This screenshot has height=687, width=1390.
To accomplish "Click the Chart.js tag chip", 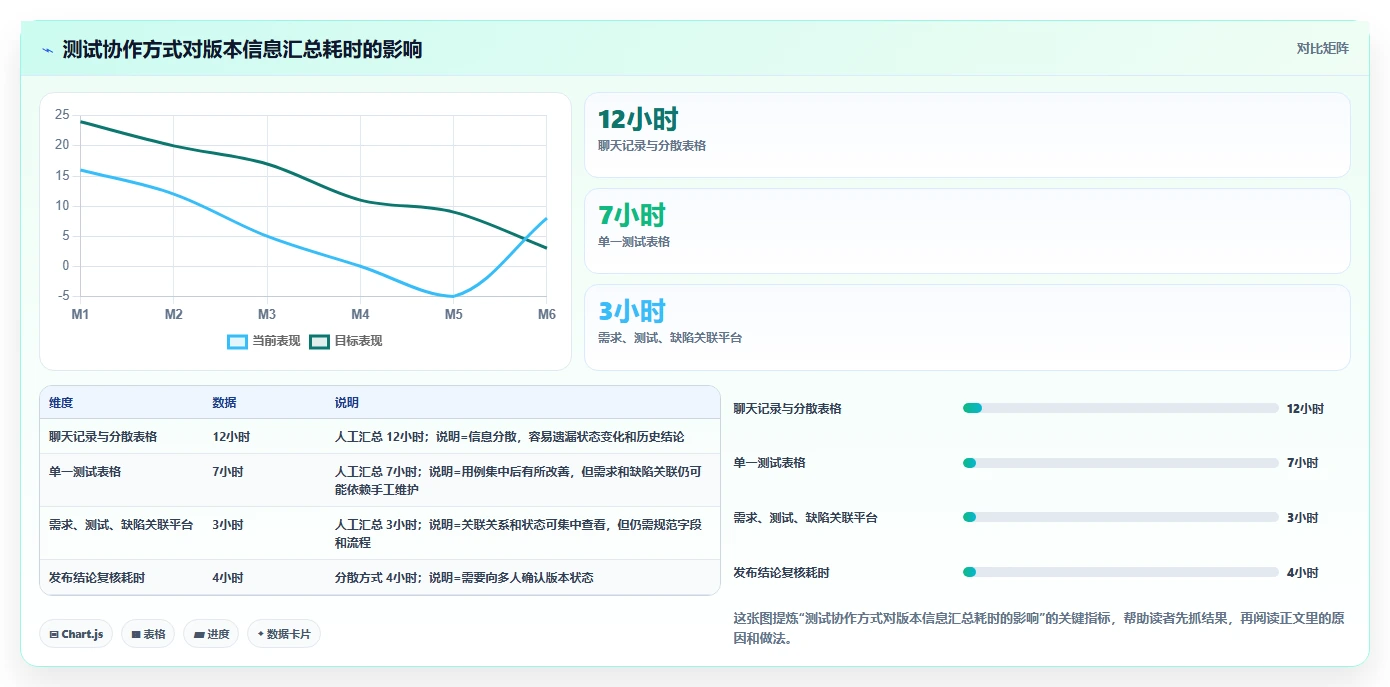I will point(76,634).
